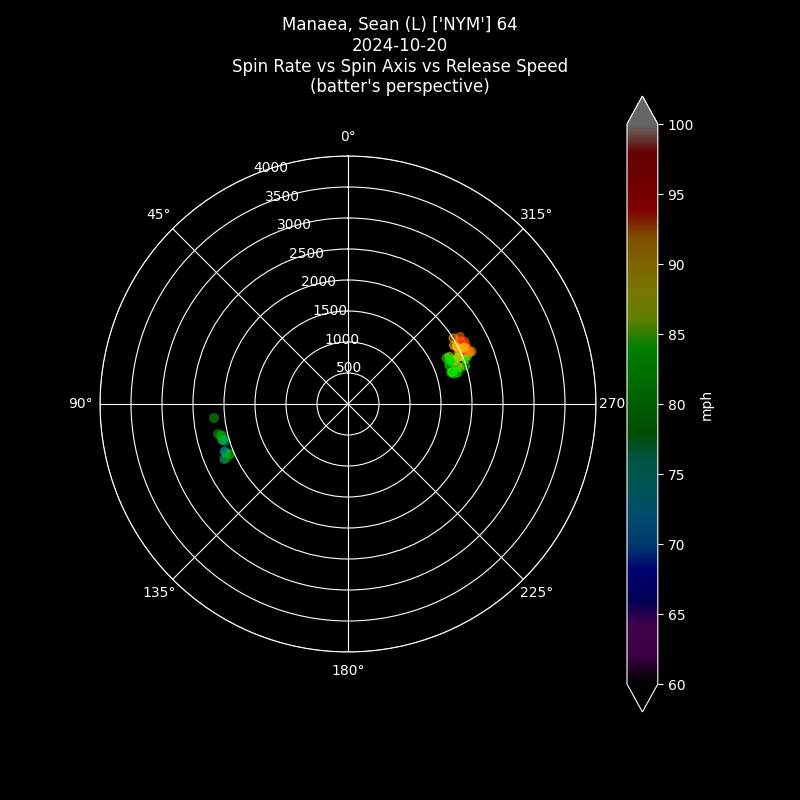Click the colorbar tick label 60
The width and height of the screenshot is (800, 800).
(676, 685)
